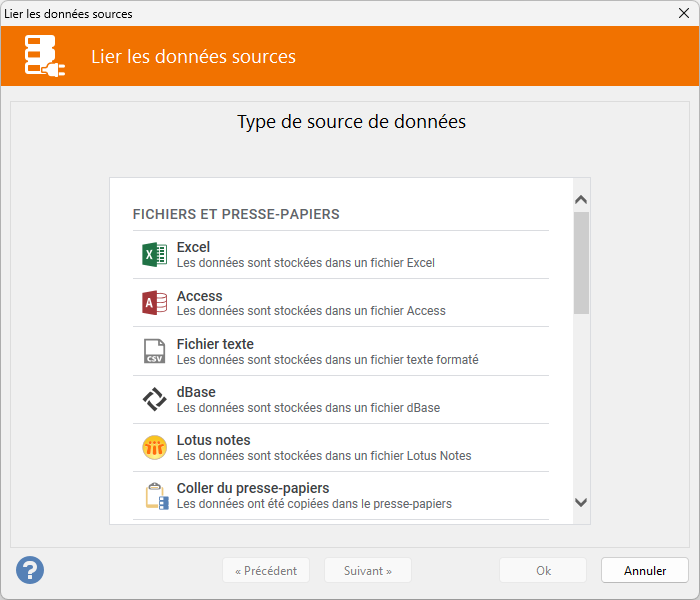Click the red Access database icon
700x600 pixels.
[x=154, y=303]
